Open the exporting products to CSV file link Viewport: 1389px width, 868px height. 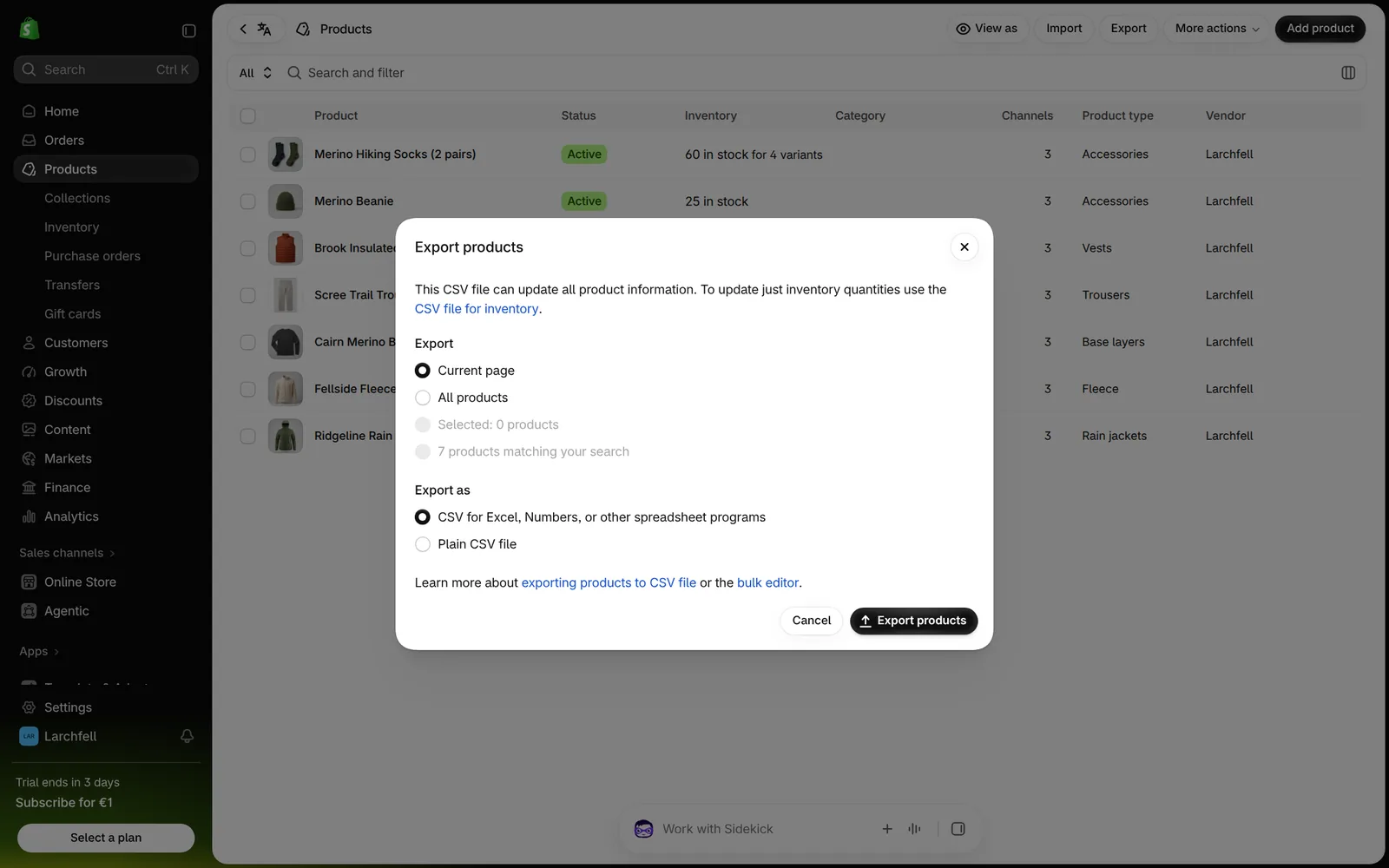(609, 582)
